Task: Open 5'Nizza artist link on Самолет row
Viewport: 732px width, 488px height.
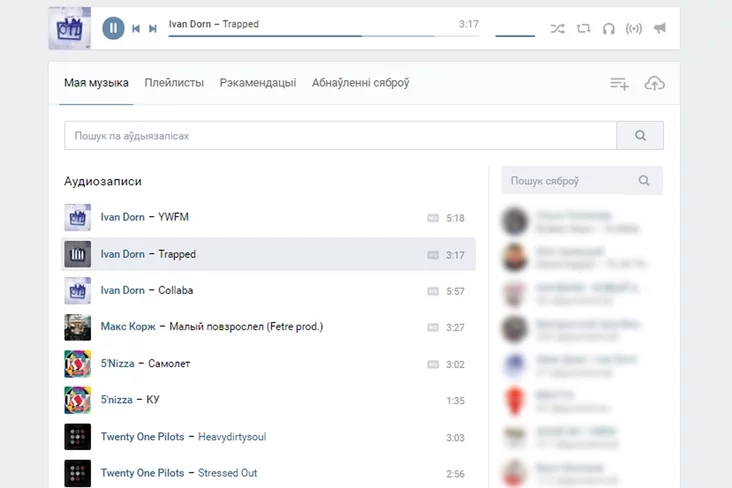Action: point(117,363)
